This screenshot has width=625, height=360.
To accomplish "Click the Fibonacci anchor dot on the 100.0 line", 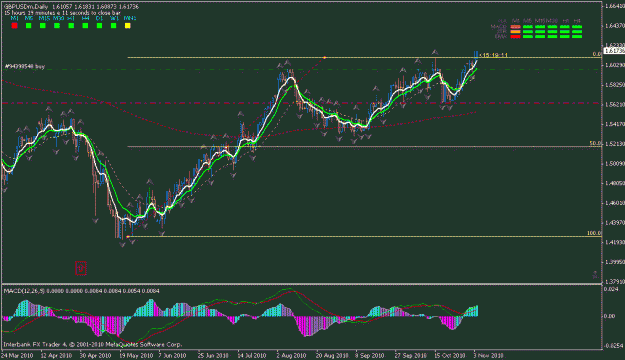I will [128, 237].
